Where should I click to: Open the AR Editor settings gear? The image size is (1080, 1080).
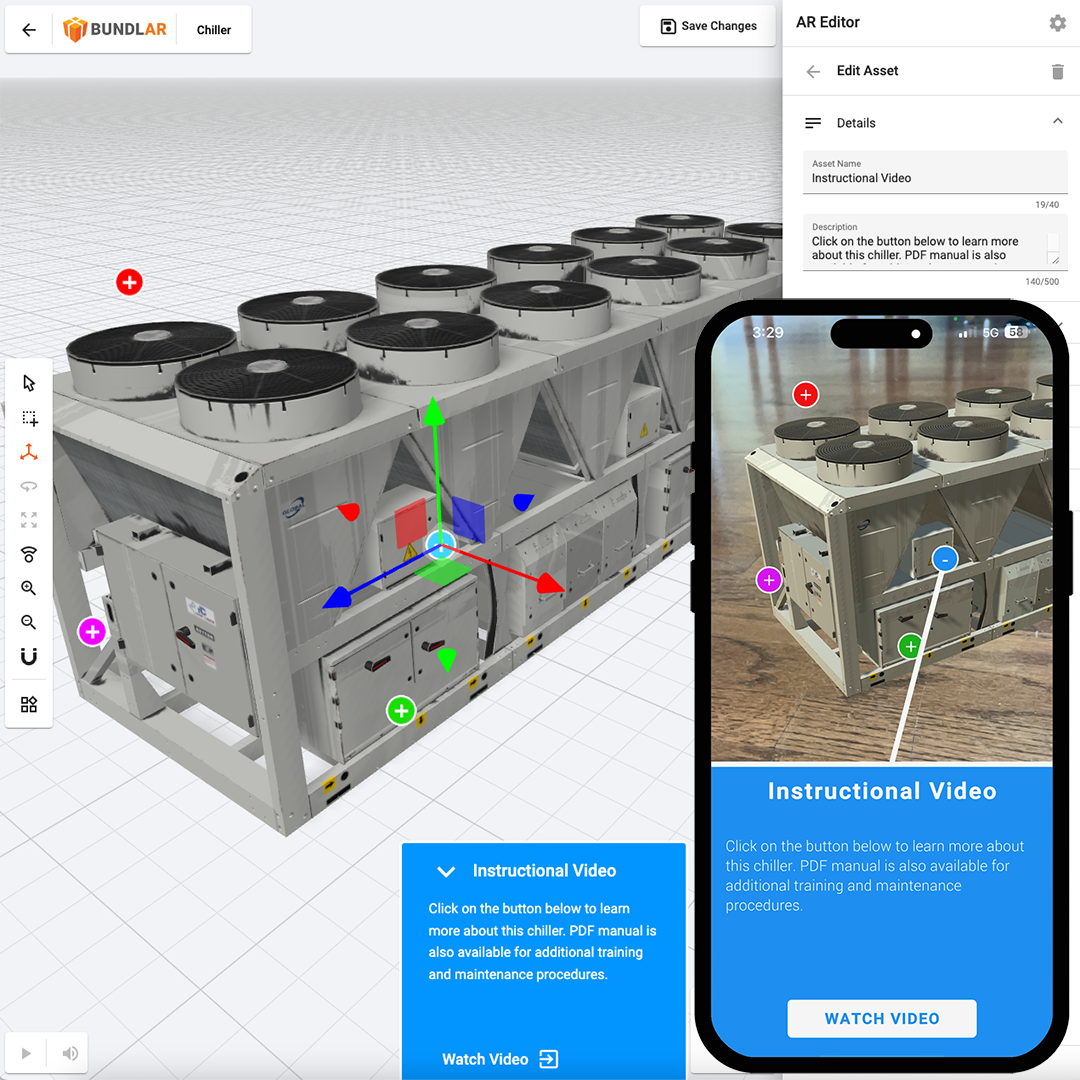click(1058, 22)
